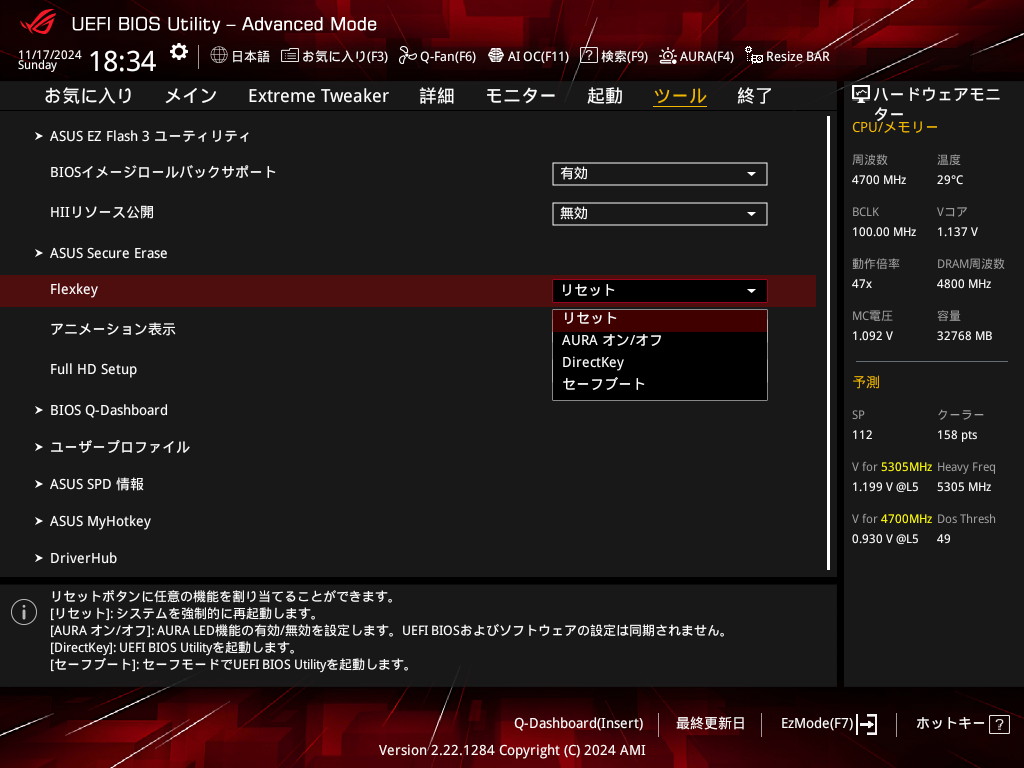1024x768 pixels.
Task: Click the Resize BAR icon
Action: [754, 56]
